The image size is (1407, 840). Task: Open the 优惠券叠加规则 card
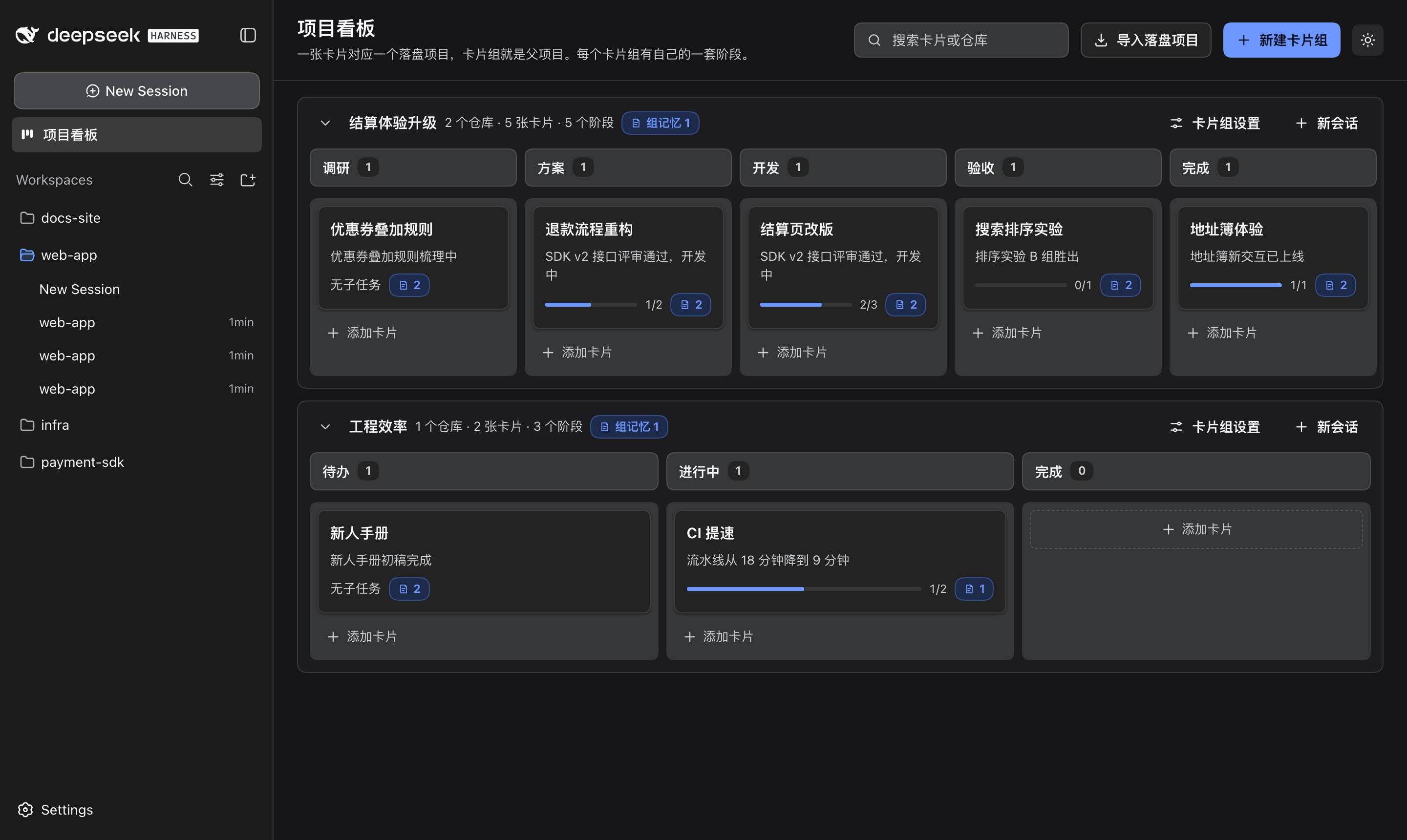[x=413, y=257]
